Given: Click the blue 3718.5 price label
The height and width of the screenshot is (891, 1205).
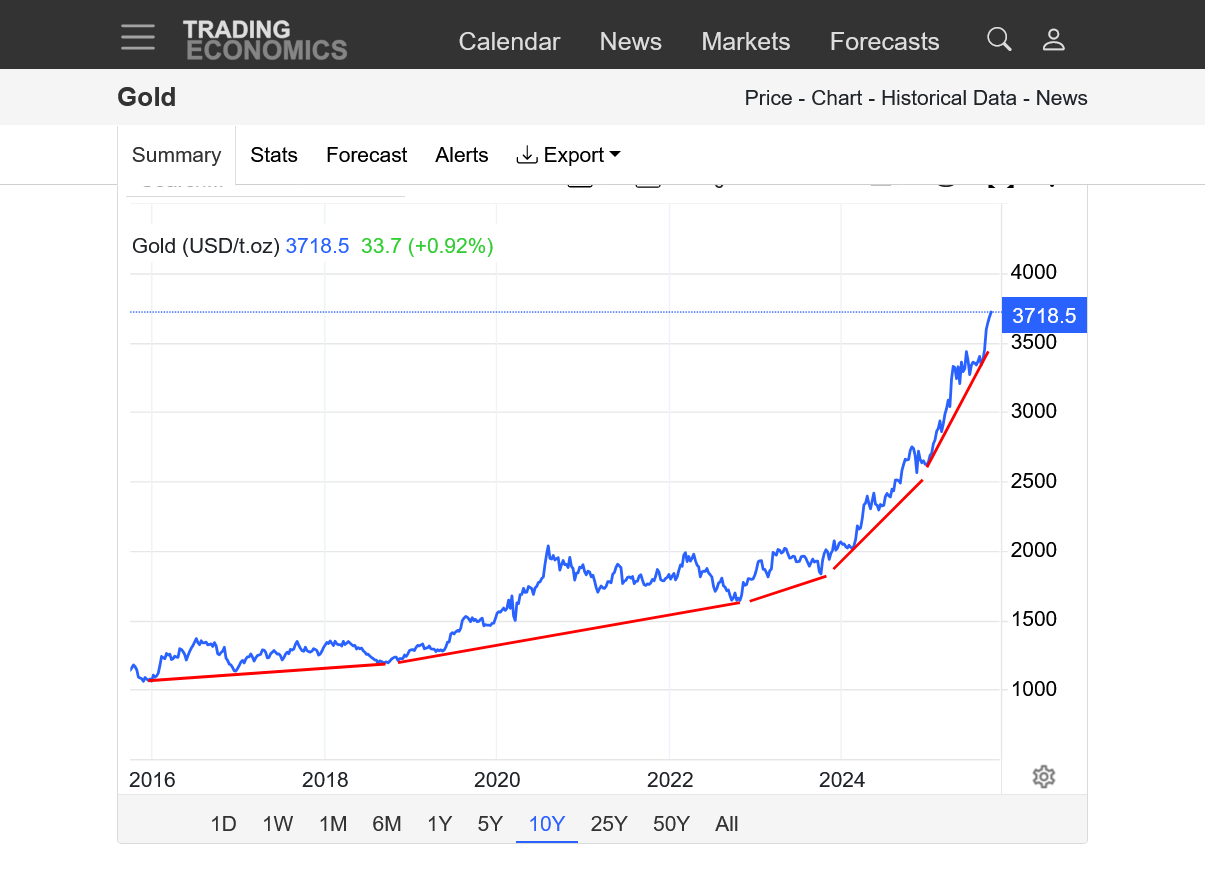Looking at the screenshot, I should pos(1043,316).
